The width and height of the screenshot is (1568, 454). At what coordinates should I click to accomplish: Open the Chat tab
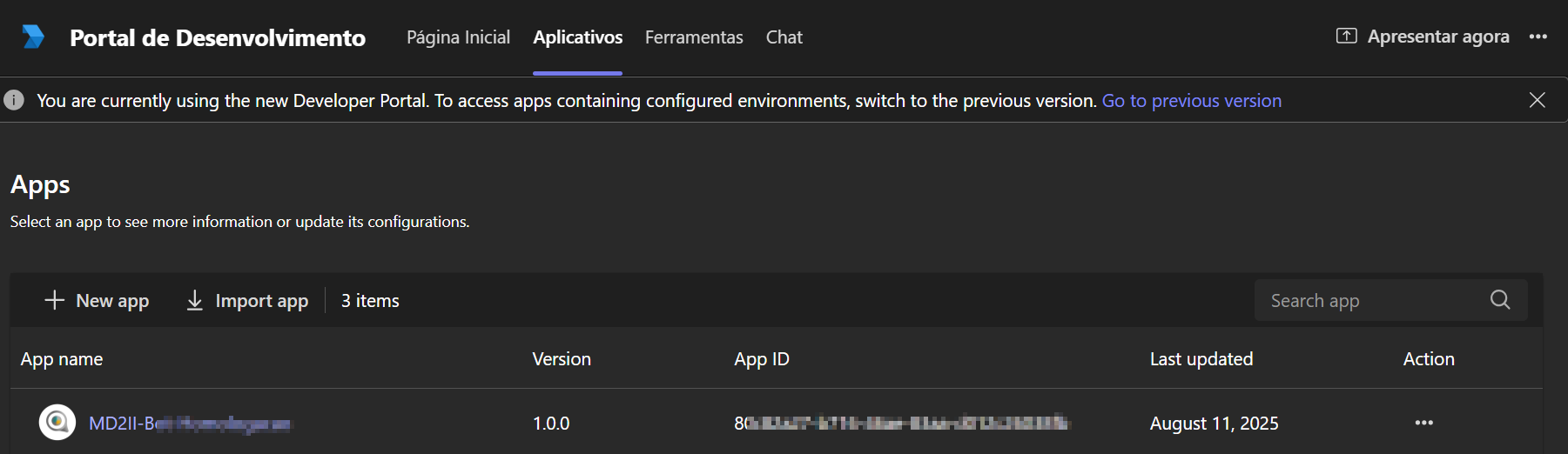(x=784, y=37)
